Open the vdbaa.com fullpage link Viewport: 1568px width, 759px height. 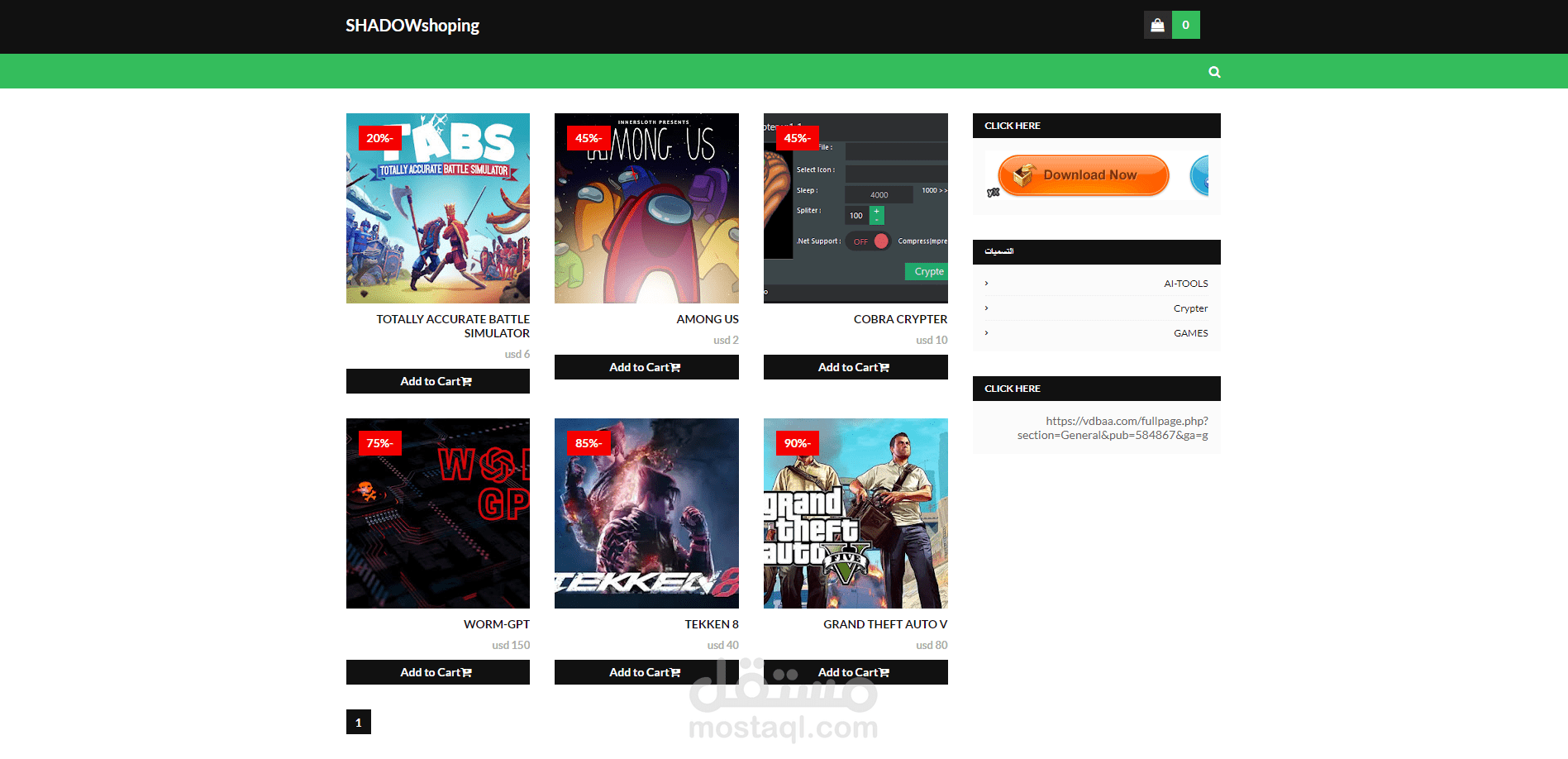[x=1113, y=428]
